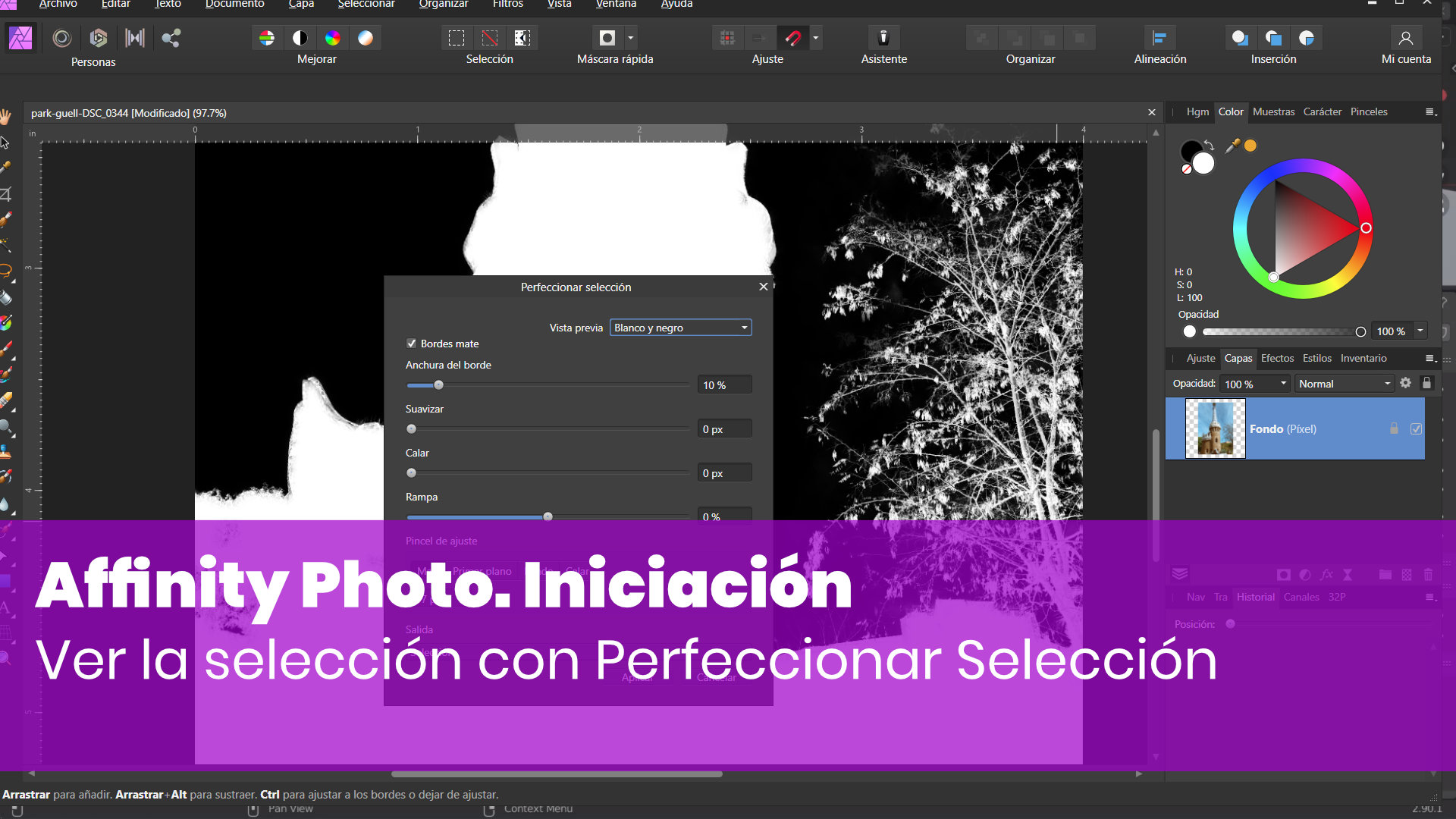Open the Assistant manager
Image resolution: width=1456 pixels, height=819 pixels.
coord(883,38)
